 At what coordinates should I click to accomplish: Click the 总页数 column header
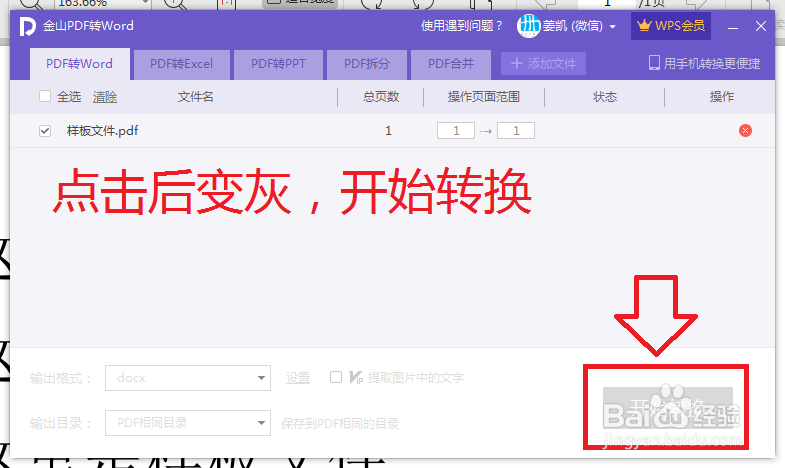click(381, 97)
